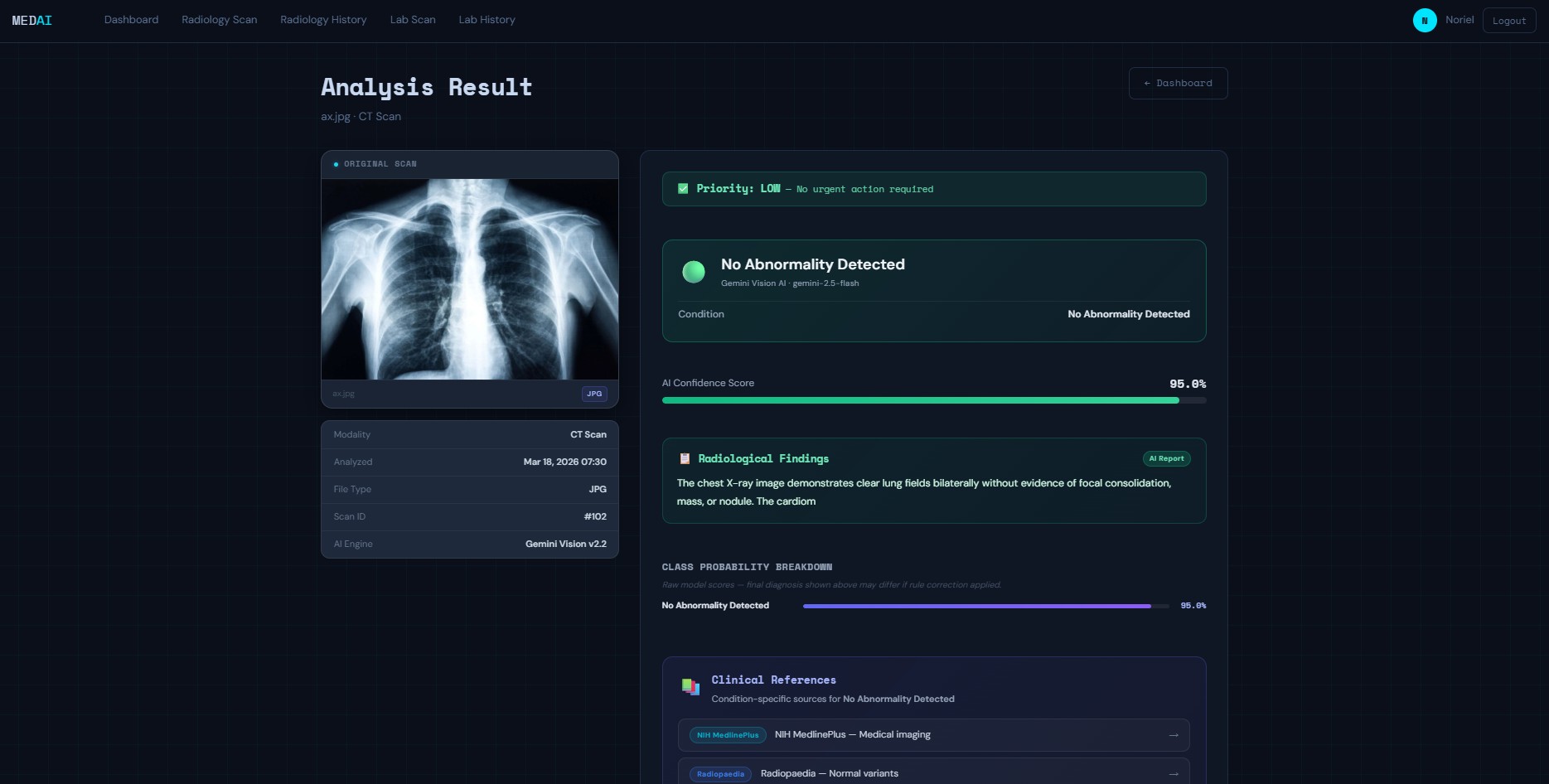Click the green status circle beside No Abnormality Detected
Screen dimensions: 1549x784
694,271
